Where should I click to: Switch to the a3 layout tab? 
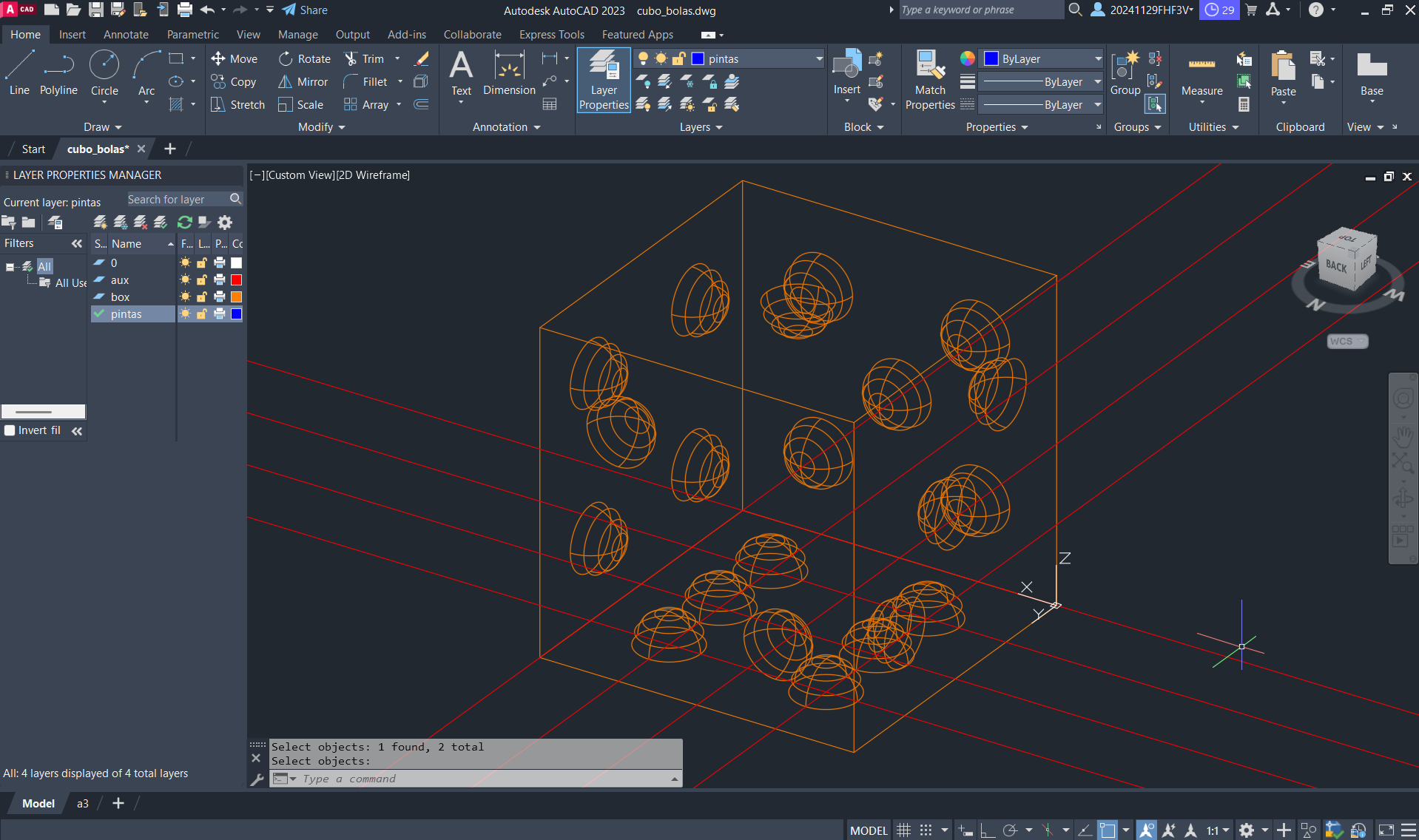pyautogui.click(x=83, y=804)
